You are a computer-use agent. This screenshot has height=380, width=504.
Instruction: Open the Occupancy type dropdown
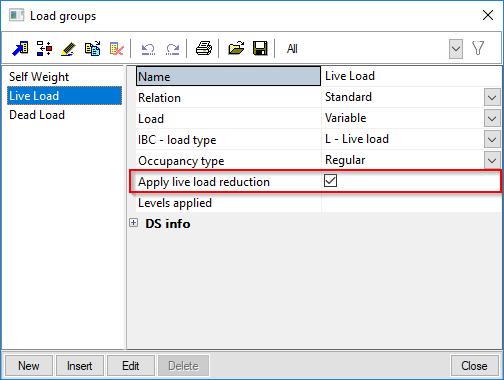[x=492, y=161]
